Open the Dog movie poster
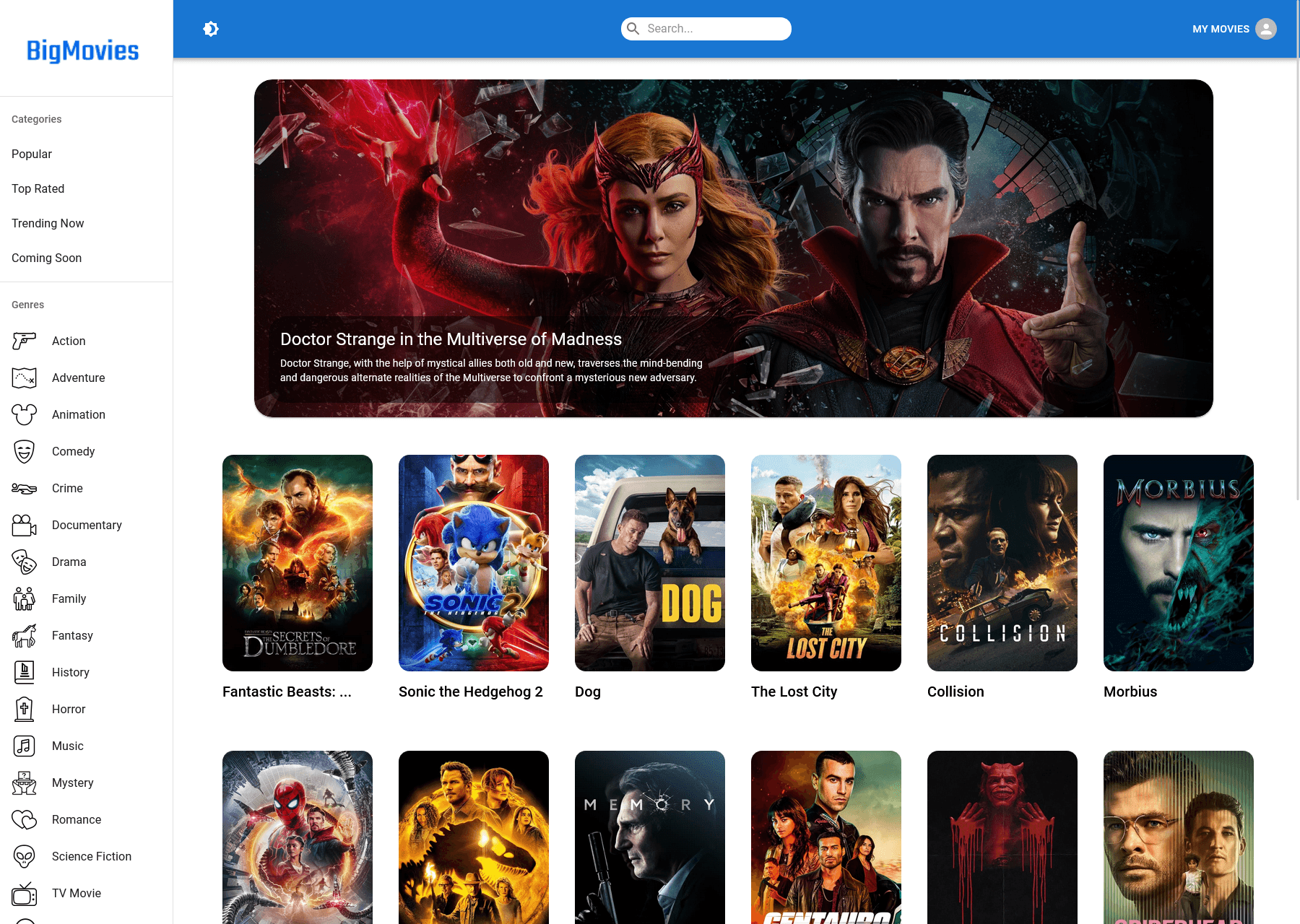The image size is (1300, 924). (650, 563)
